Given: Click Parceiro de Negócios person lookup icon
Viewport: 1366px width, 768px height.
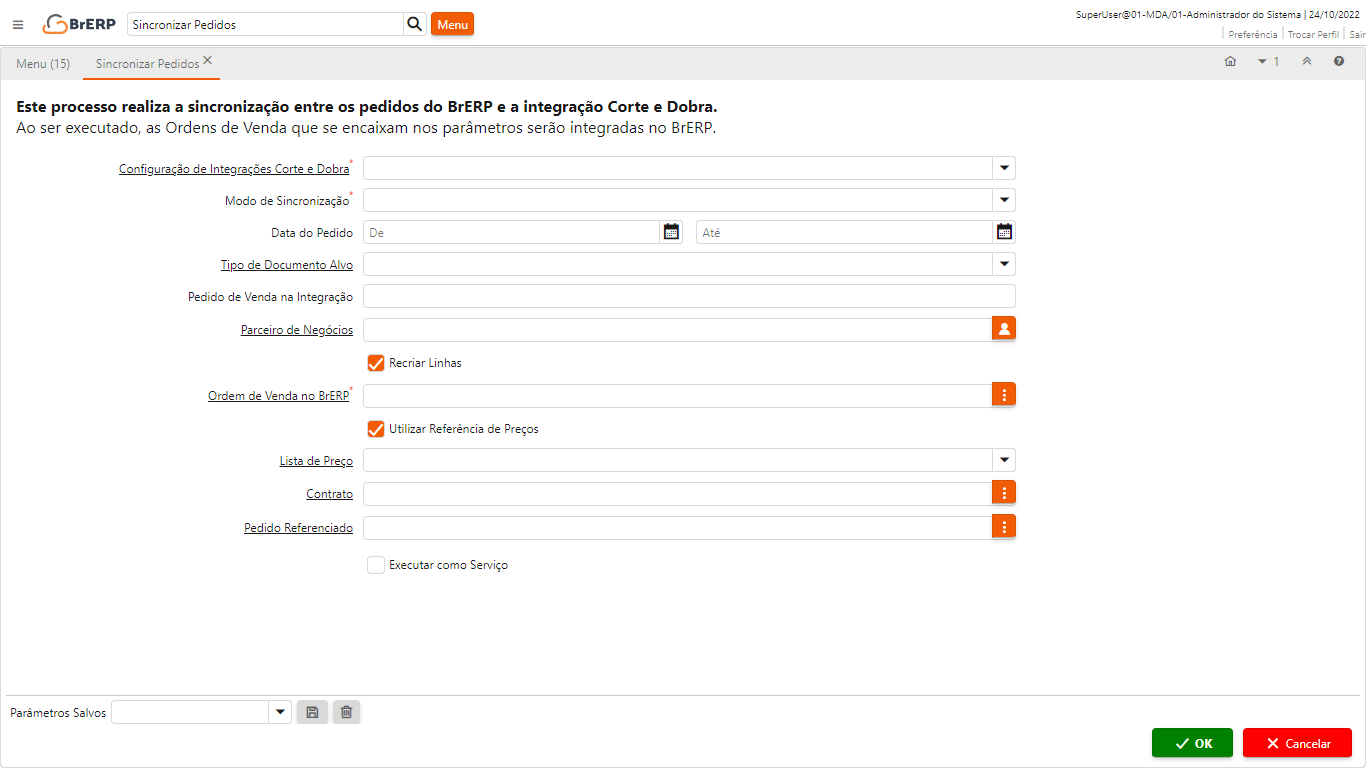Looking at the screenshot, I should (x=1004, y=328).
